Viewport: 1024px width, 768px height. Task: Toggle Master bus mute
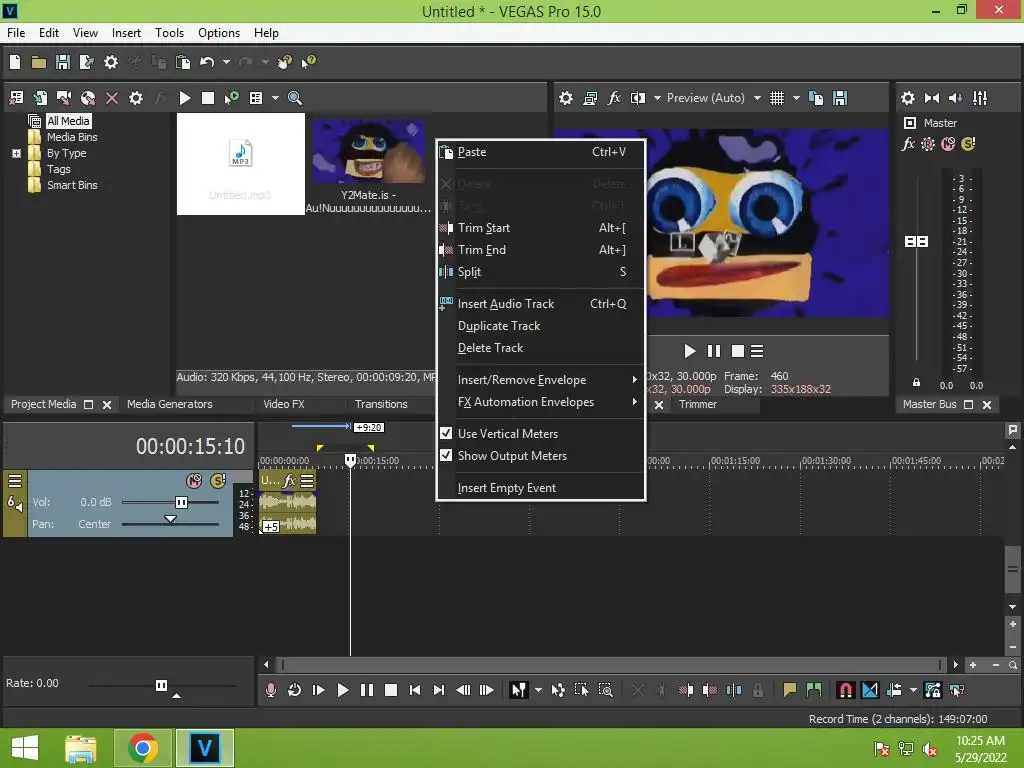(x=948, y=144)
